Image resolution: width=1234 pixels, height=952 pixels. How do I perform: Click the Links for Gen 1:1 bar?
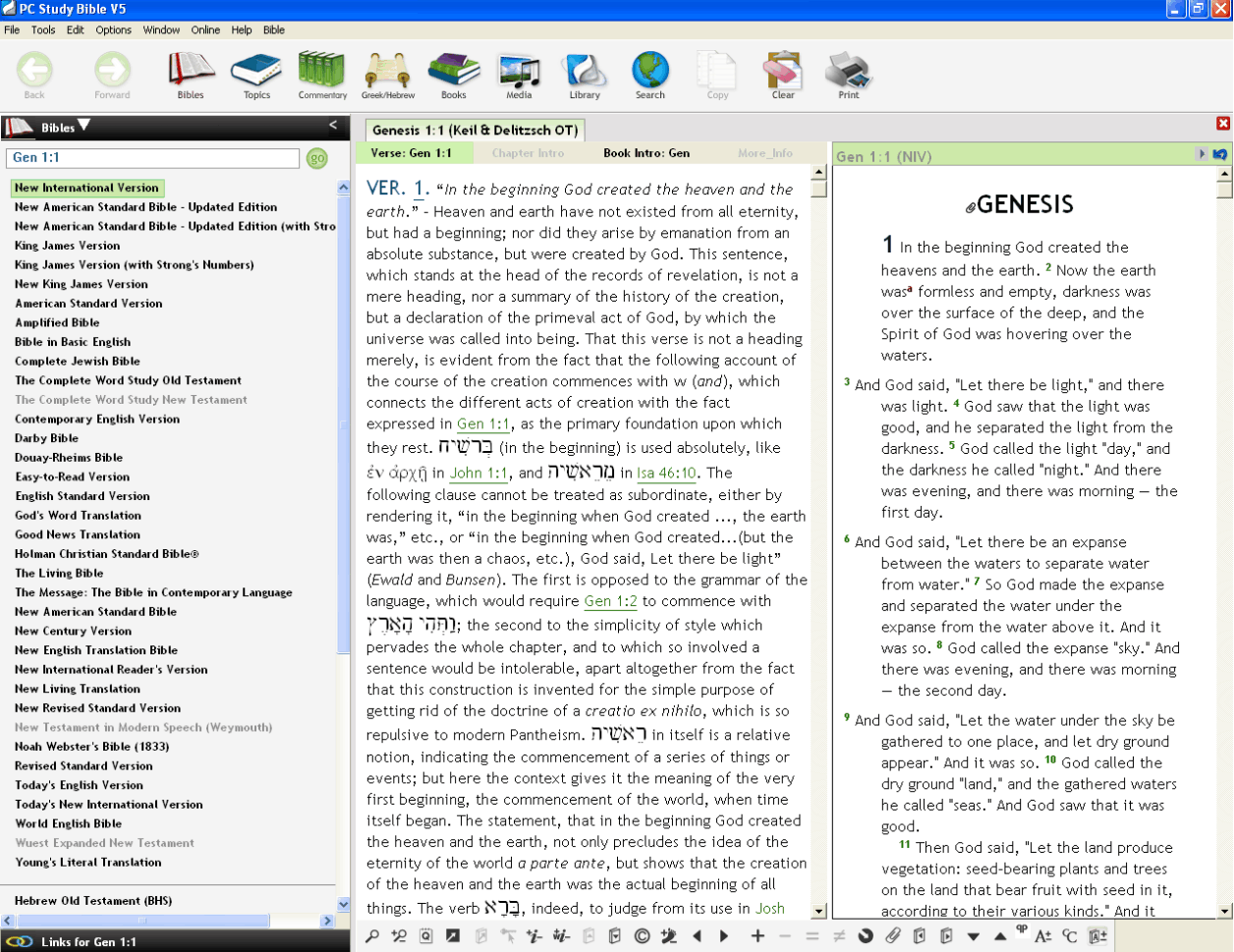175,941
